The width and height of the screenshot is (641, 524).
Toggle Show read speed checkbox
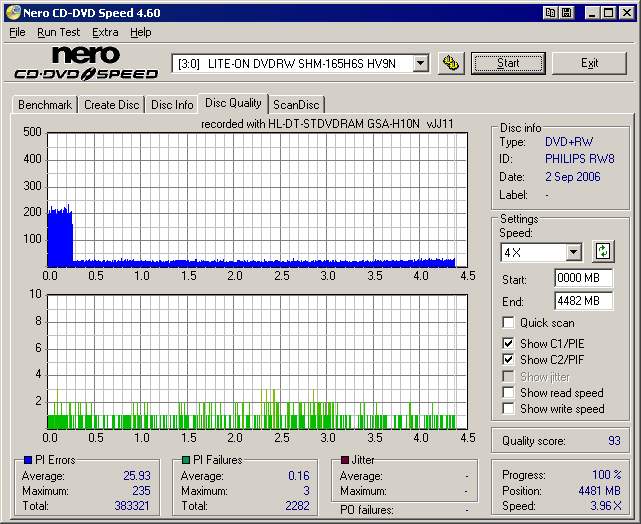click(509, 393)
